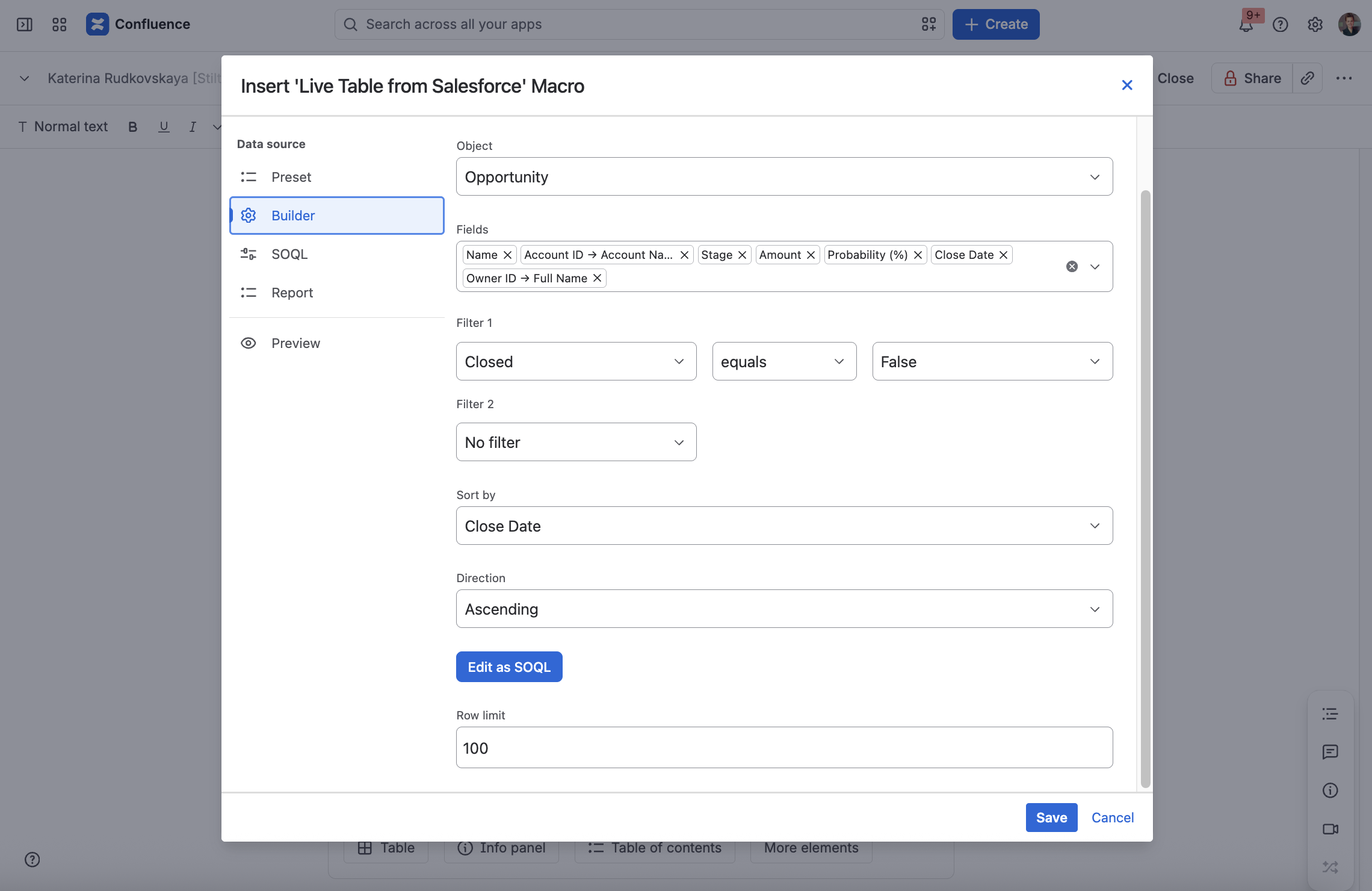The width and height of the screenshot is (1372, 891).
Task: Click the Edit as SOQL button
Action: coord(509,667)
